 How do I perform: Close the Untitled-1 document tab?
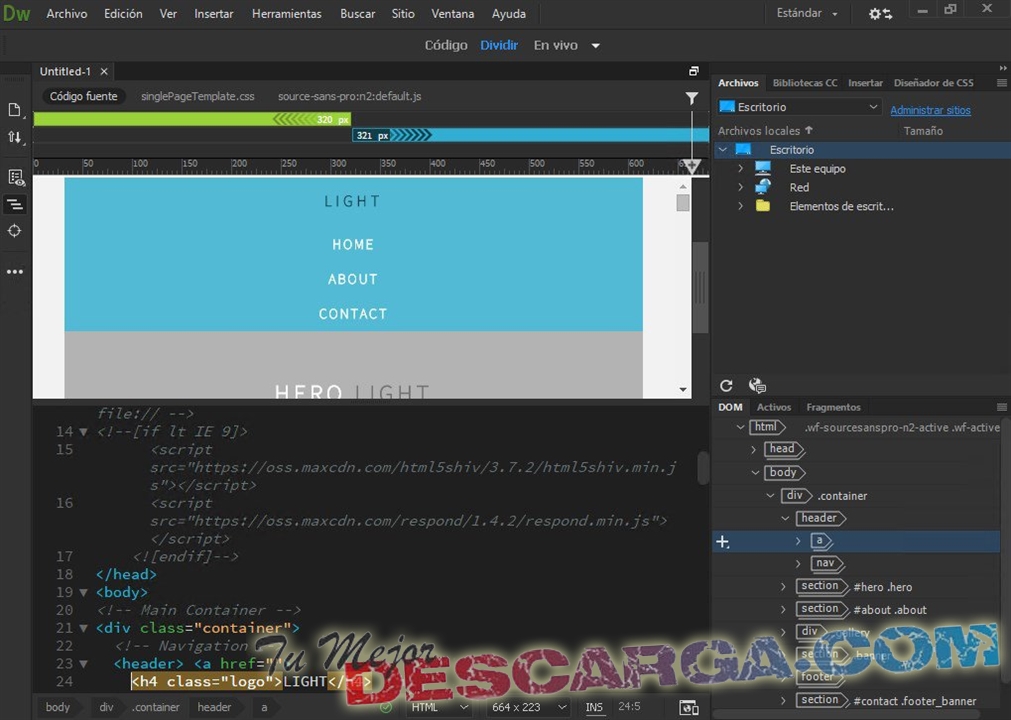[104, 72]
